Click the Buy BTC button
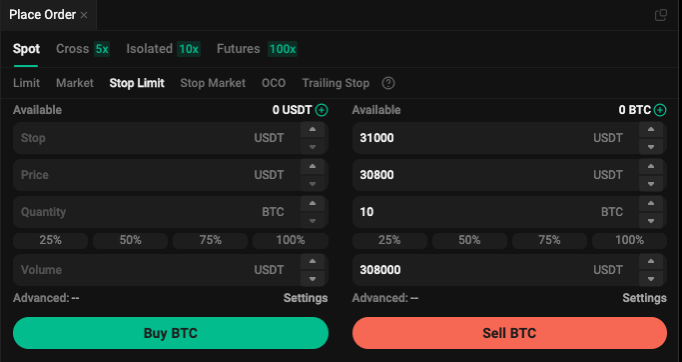Screen dimensions: 682x362 [x=170, y=333]
